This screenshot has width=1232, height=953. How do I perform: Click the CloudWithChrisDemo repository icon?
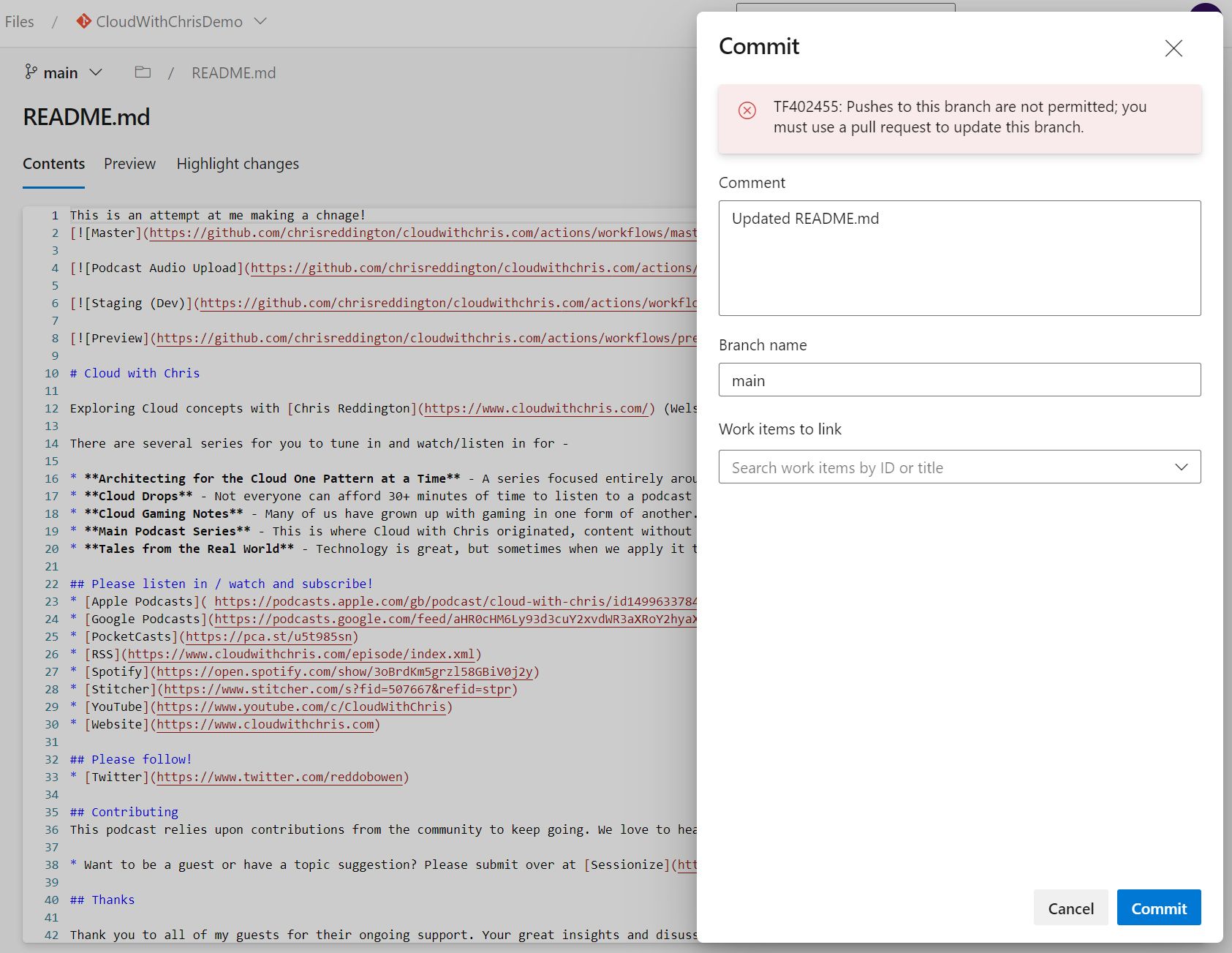82,21
